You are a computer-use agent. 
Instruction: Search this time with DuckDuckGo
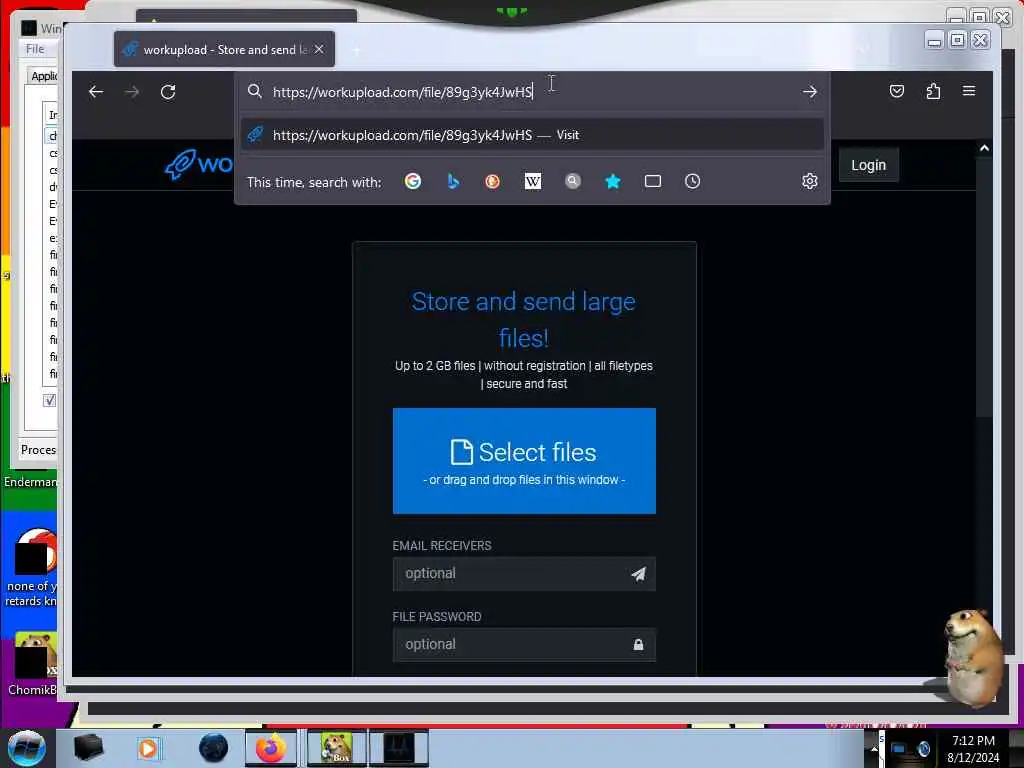click(x=492, y=182)
